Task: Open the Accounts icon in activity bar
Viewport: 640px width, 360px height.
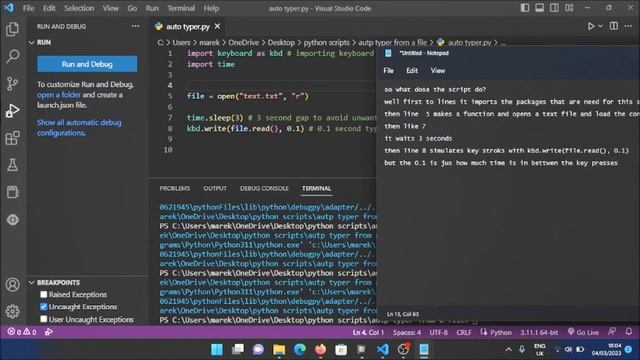Action: [x=12, y=284]
